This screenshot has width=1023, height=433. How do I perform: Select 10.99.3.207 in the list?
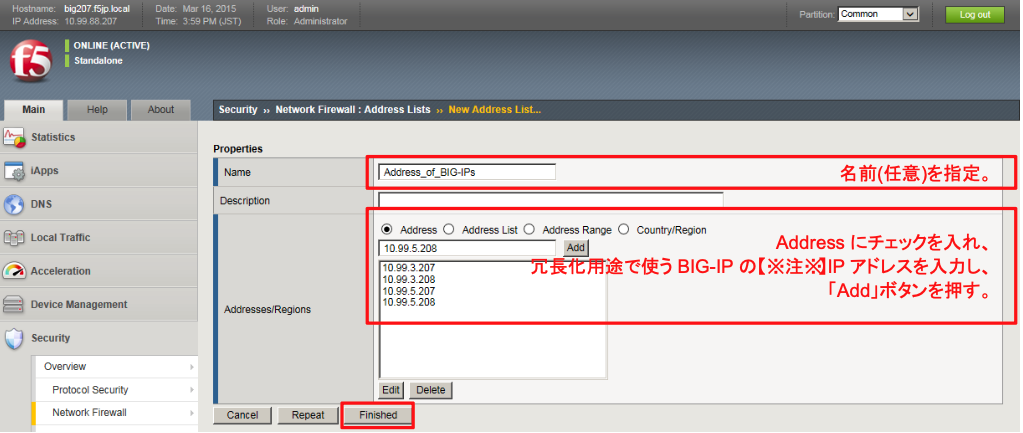click(x=408, y=267)
